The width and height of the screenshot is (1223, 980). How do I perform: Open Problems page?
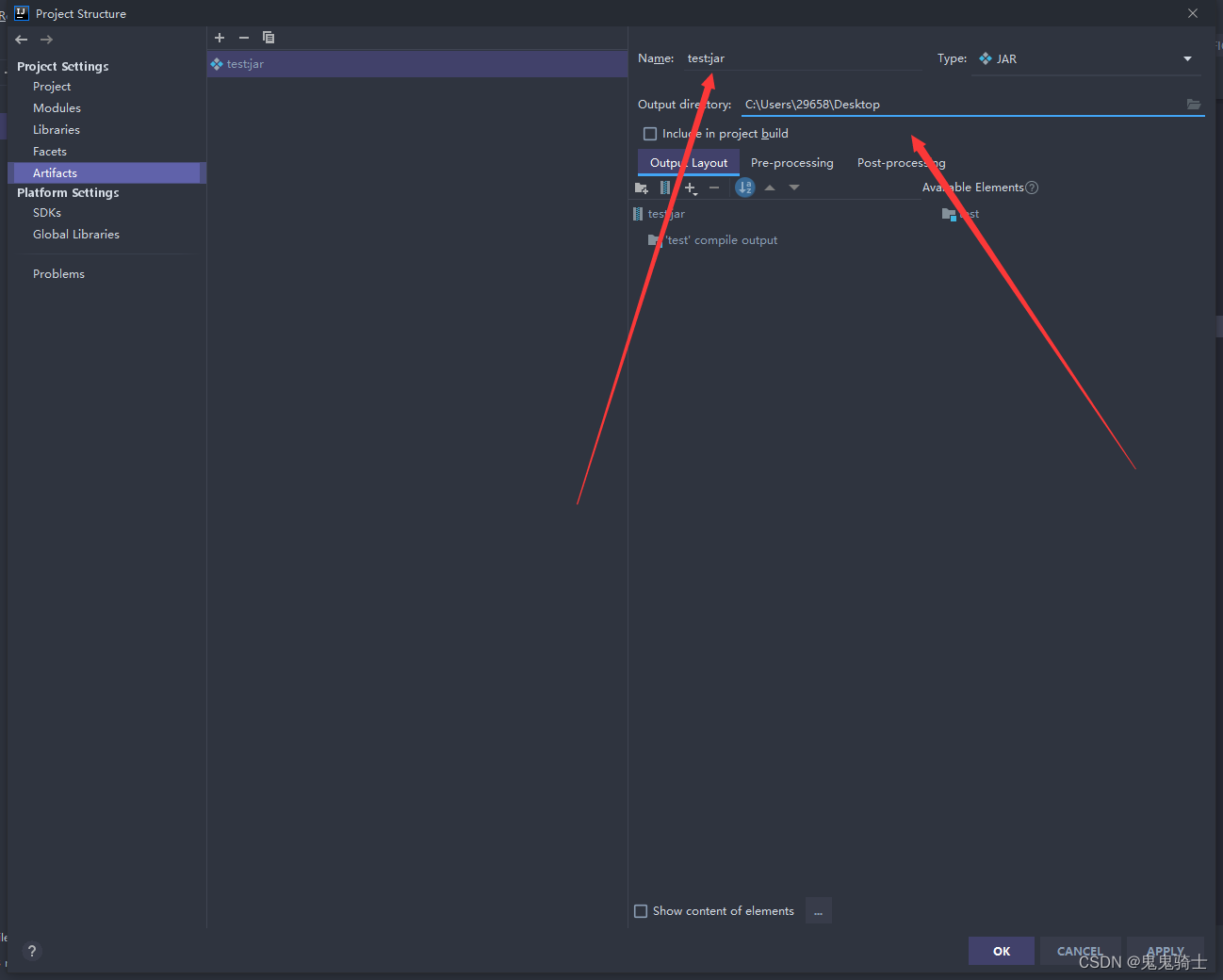click(x=58, y=274)
